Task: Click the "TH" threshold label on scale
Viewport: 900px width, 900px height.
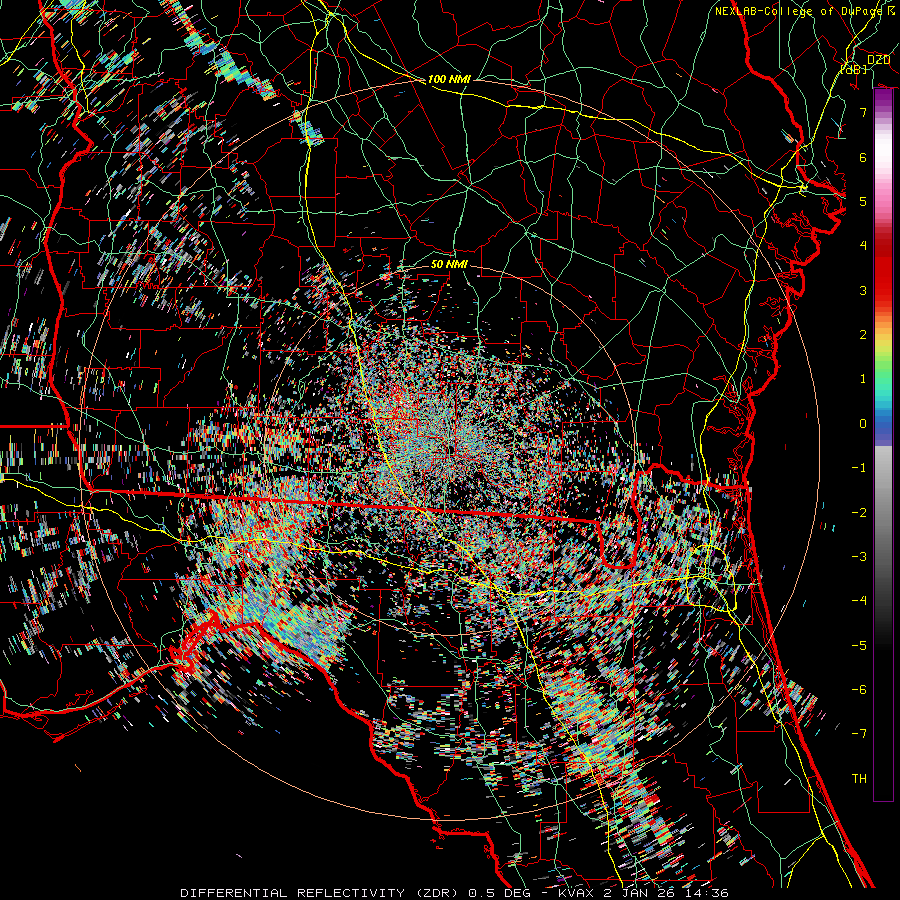Action: [859, 779]
